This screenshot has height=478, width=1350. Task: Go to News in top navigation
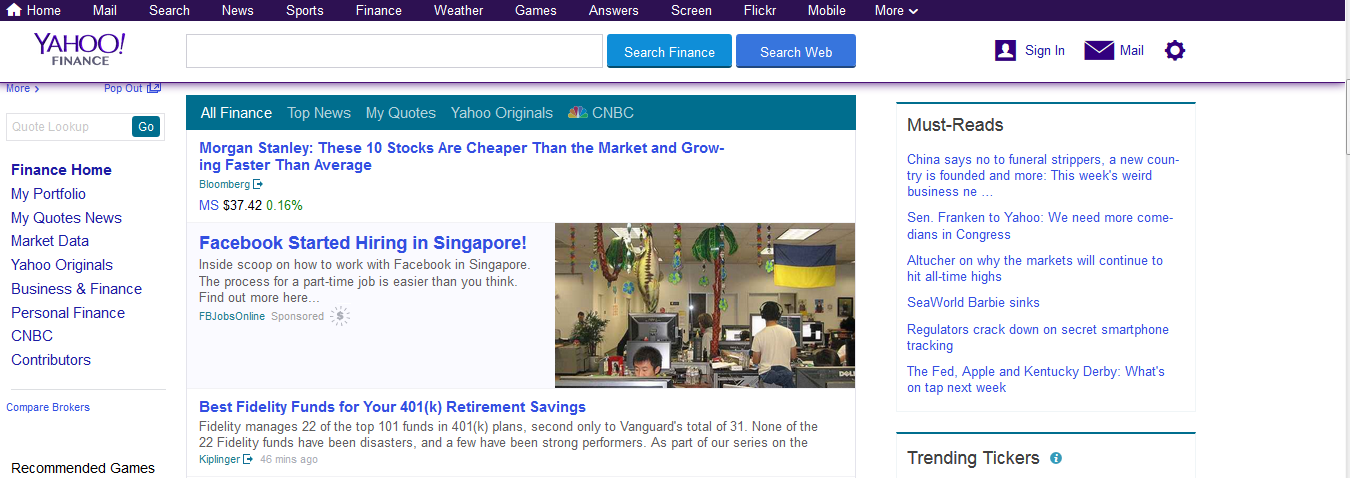pyautogui.click(x=238, y=10)
